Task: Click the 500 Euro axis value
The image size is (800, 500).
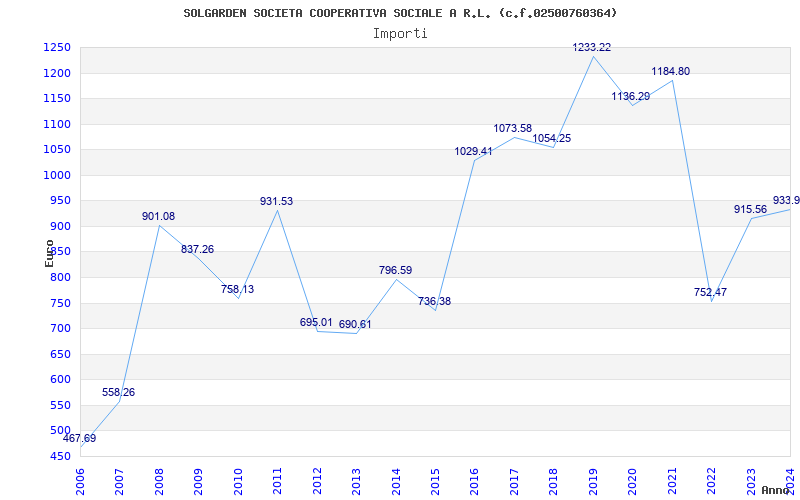Action: (60, 431)
